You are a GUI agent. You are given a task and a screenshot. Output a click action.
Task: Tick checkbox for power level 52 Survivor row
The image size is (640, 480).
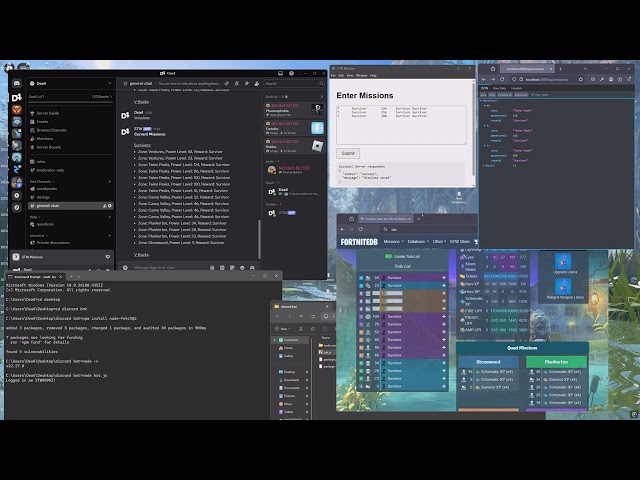(361, 332)
